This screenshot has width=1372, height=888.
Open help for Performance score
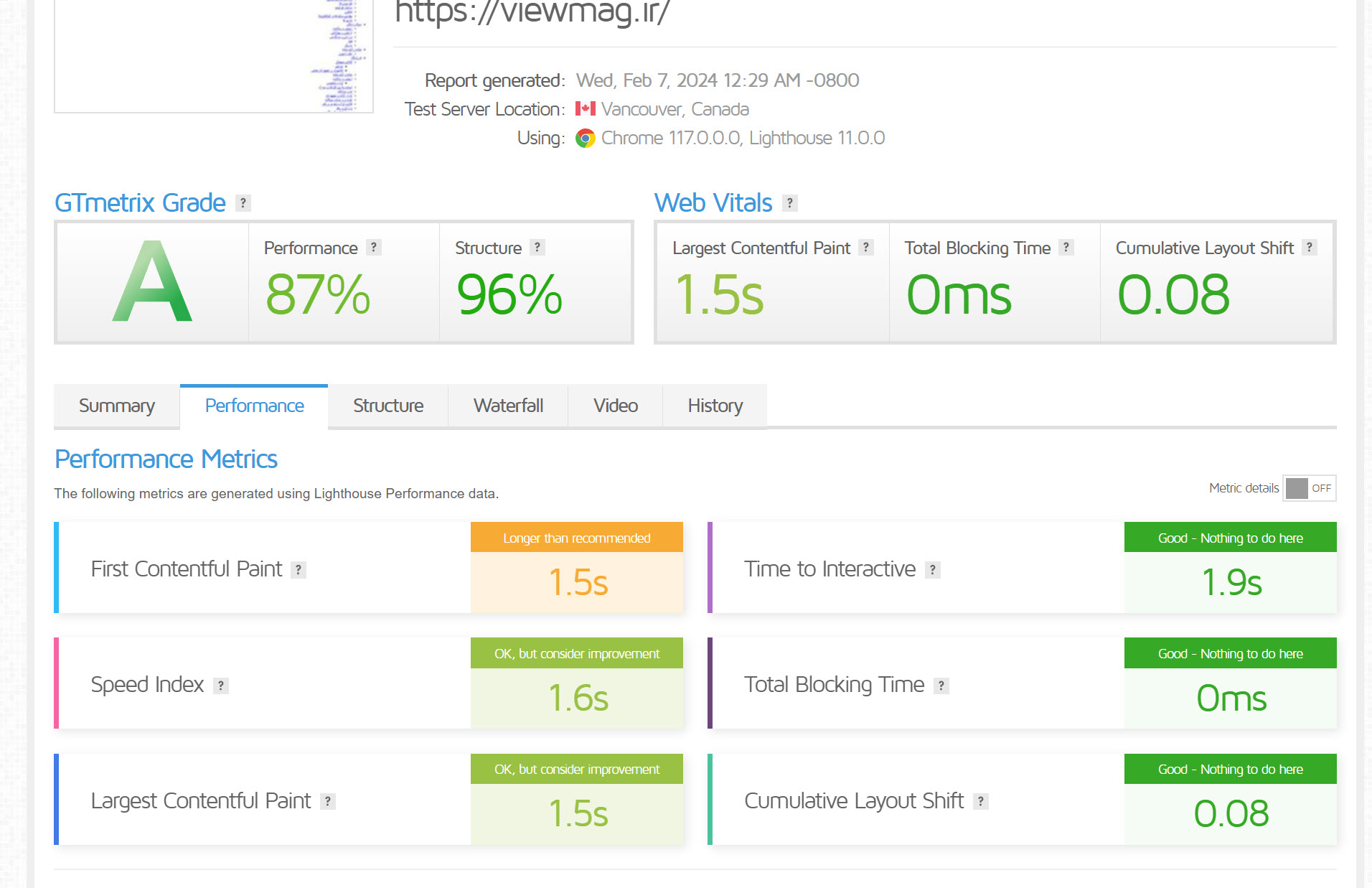(x=373, y=248)
